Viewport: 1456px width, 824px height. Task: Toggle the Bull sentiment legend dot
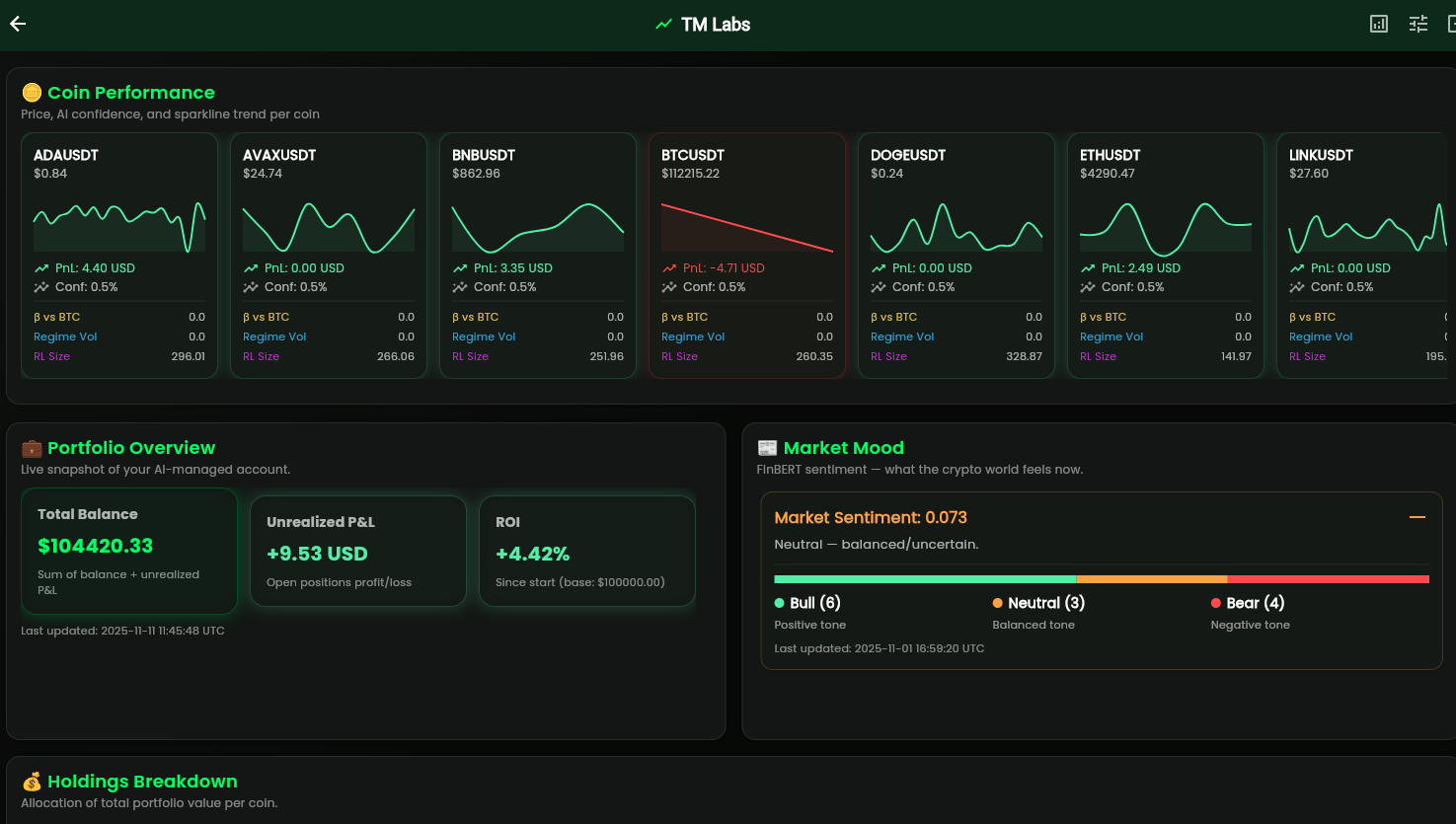pyautogui.click(x=779, y=602)
